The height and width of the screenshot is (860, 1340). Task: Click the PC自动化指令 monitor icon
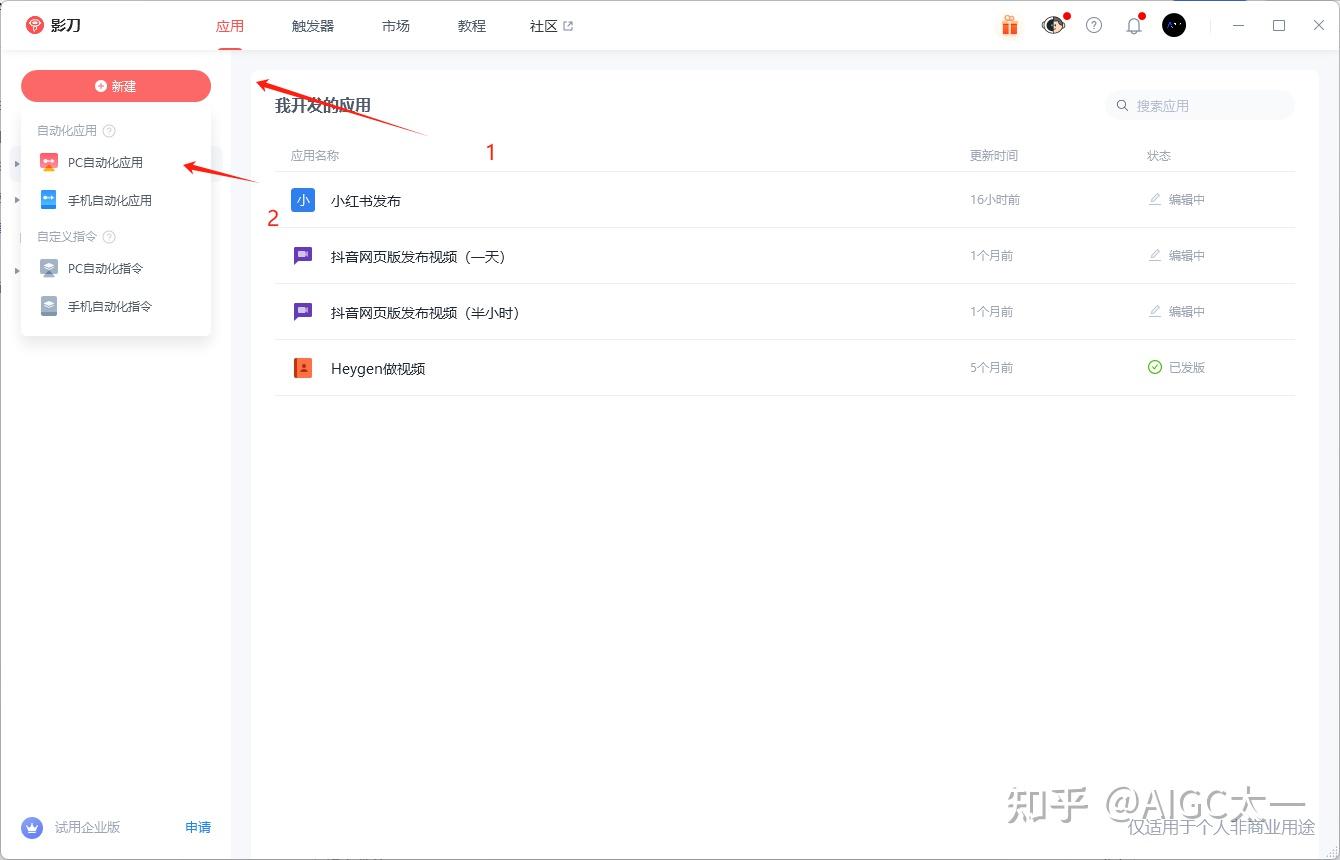pos(49,268)
